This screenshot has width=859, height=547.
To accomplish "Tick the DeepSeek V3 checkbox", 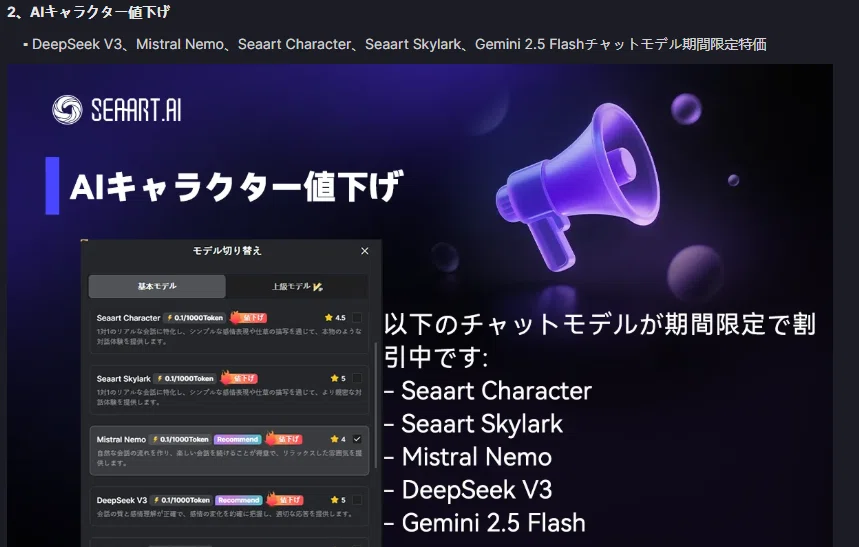I will 357,500.
